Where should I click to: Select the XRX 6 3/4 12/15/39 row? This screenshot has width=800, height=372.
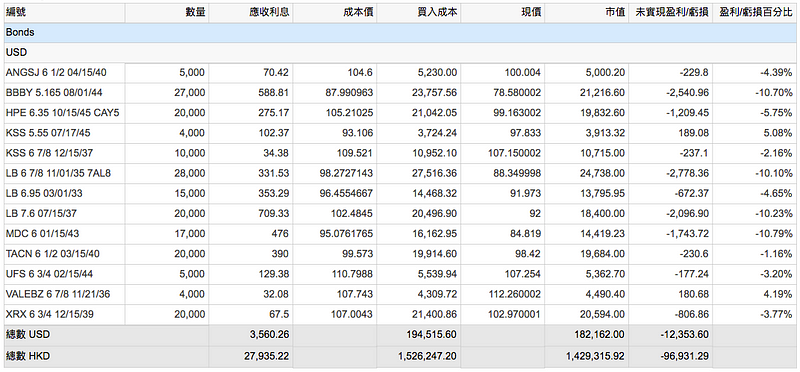tap(400, 315)
